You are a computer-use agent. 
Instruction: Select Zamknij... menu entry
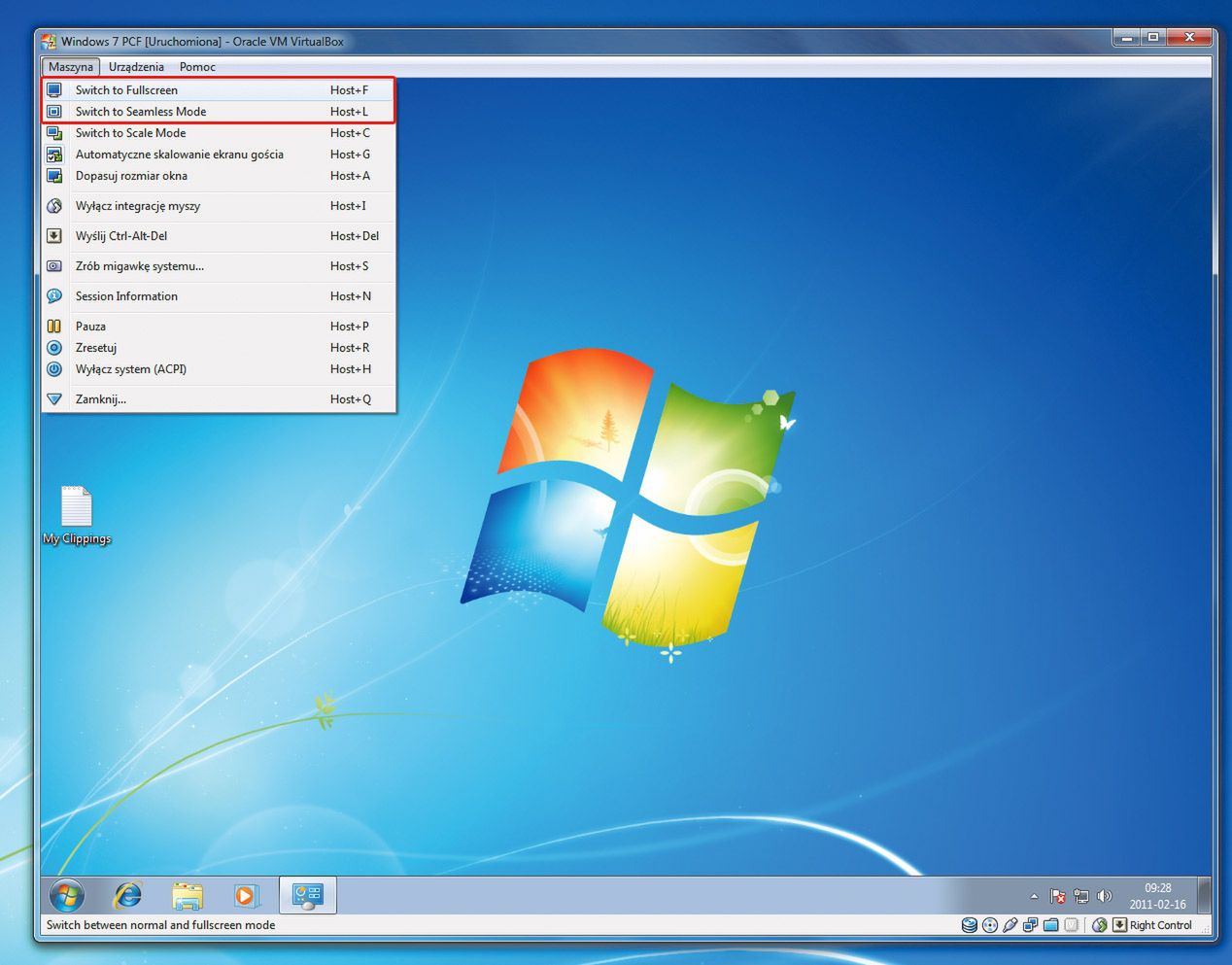click(219, 399)
